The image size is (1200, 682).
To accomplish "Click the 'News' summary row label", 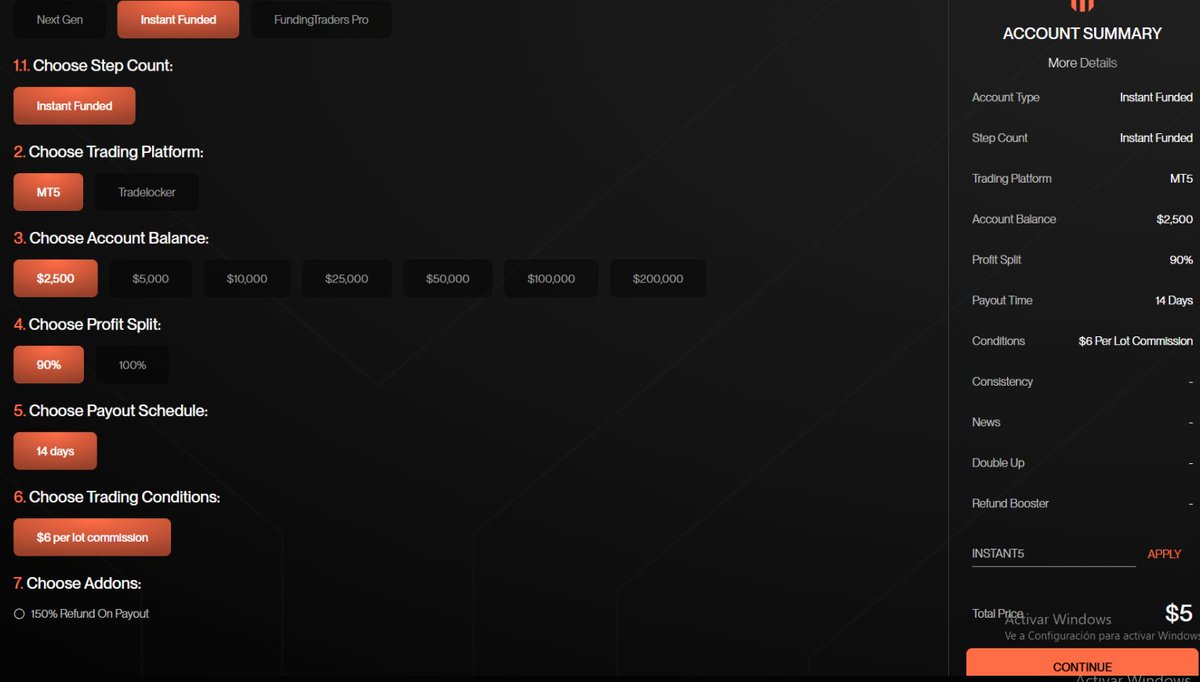I will point(986,422).
